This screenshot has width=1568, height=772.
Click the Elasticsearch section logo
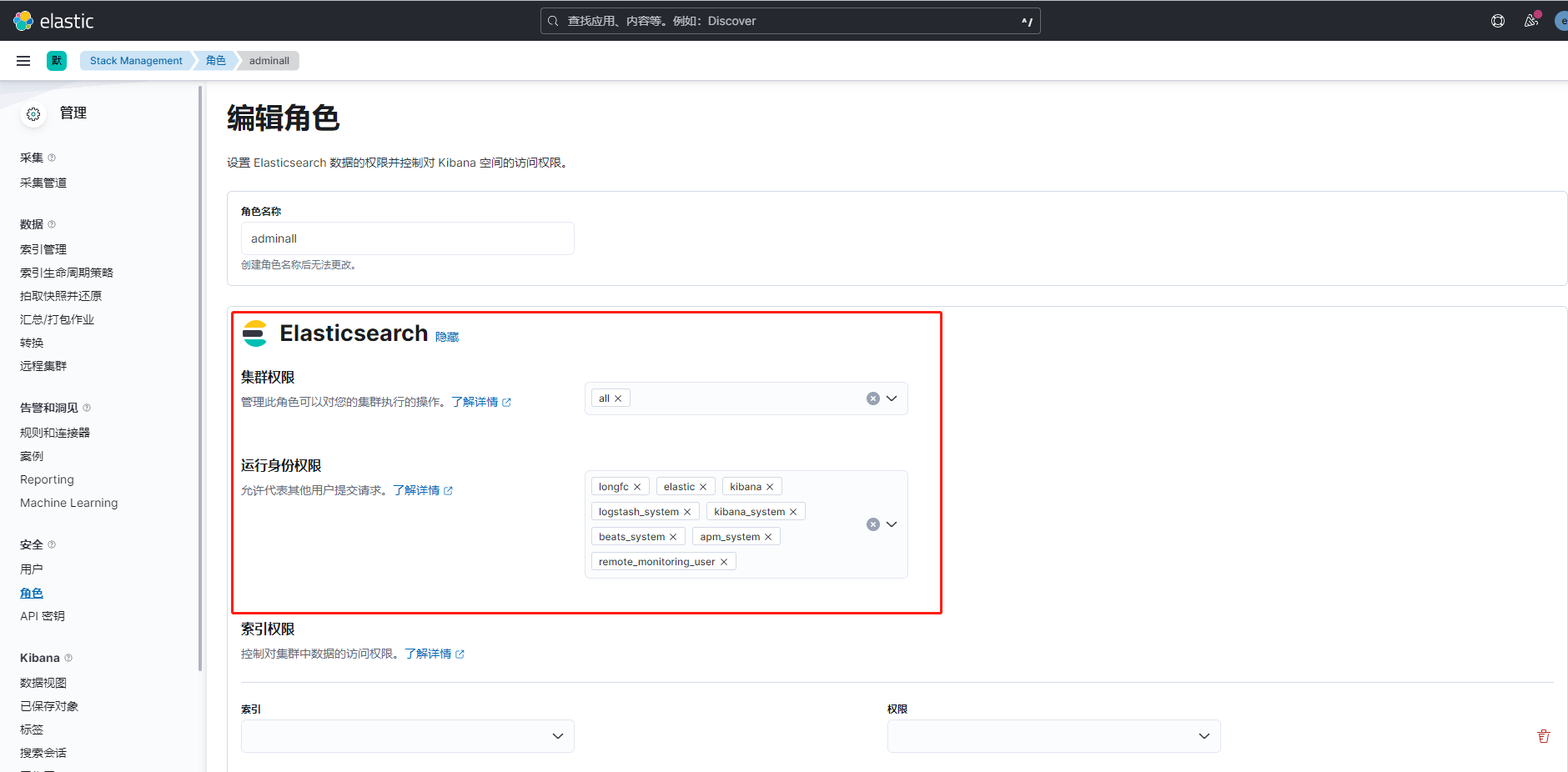click(x=254, y=333)
